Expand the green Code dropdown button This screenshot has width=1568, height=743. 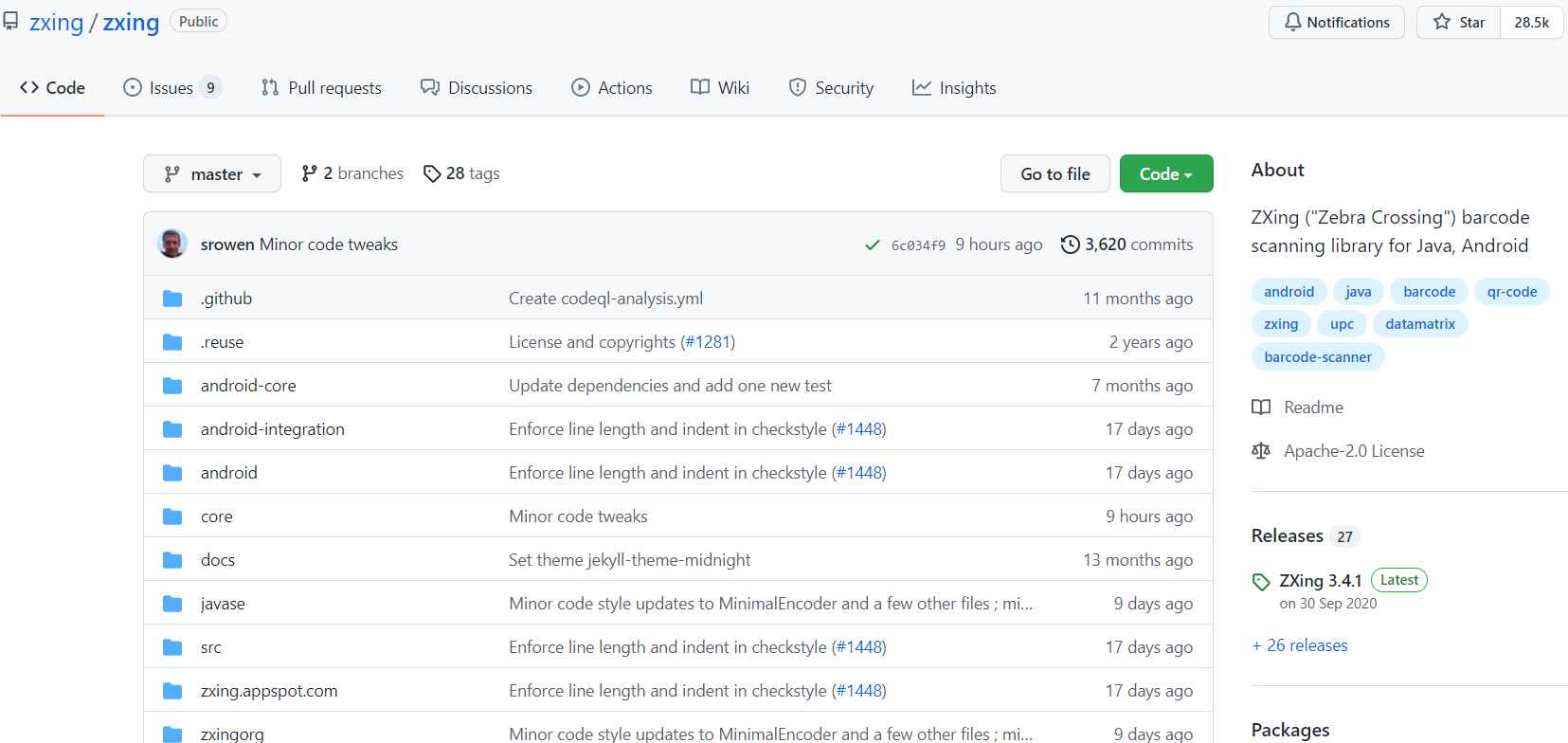(x=1166, y=173)
